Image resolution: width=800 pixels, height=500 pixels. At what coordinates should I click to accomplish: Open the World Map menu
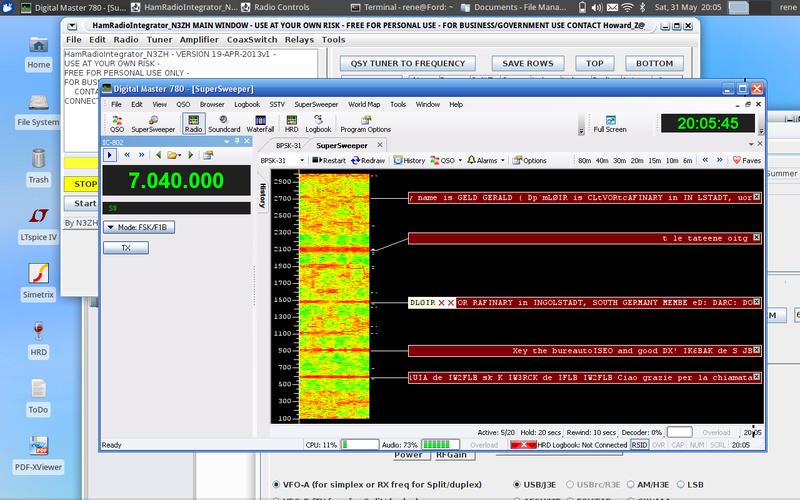click(364, 104)
